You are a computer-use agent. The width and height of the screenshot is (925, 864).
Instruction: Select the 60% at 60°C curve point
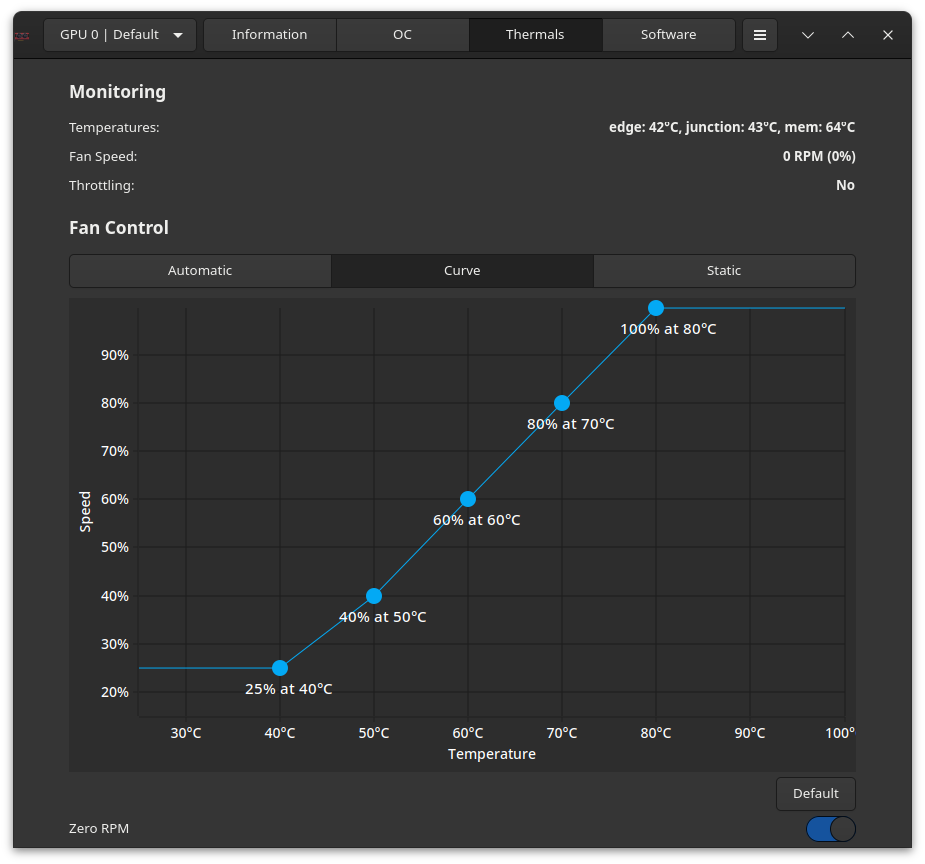[468, 499]
